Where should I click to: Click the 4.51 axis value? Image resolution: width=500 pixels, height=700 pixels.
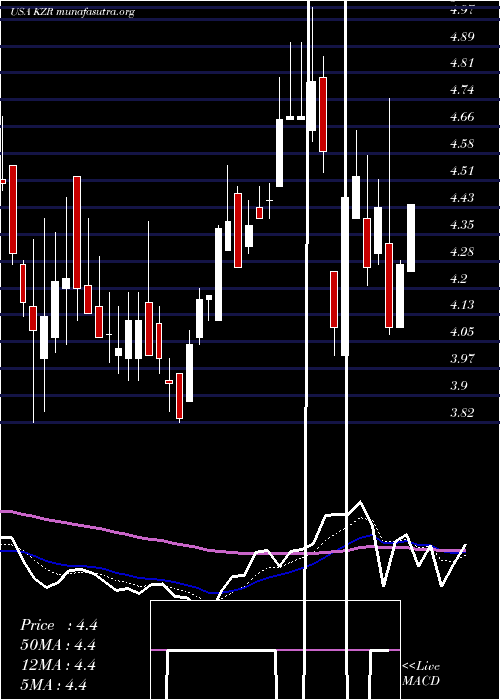point(462,171)
